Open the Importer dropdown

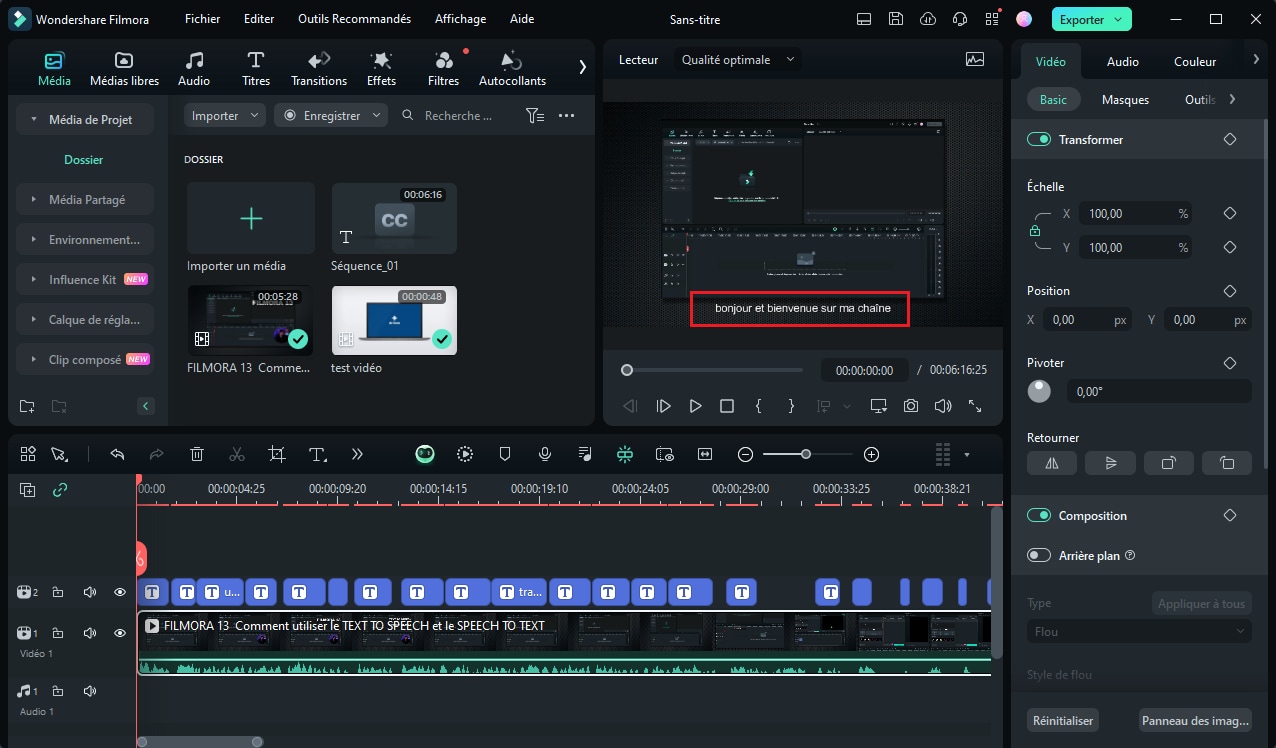click(x=225, y=116)
